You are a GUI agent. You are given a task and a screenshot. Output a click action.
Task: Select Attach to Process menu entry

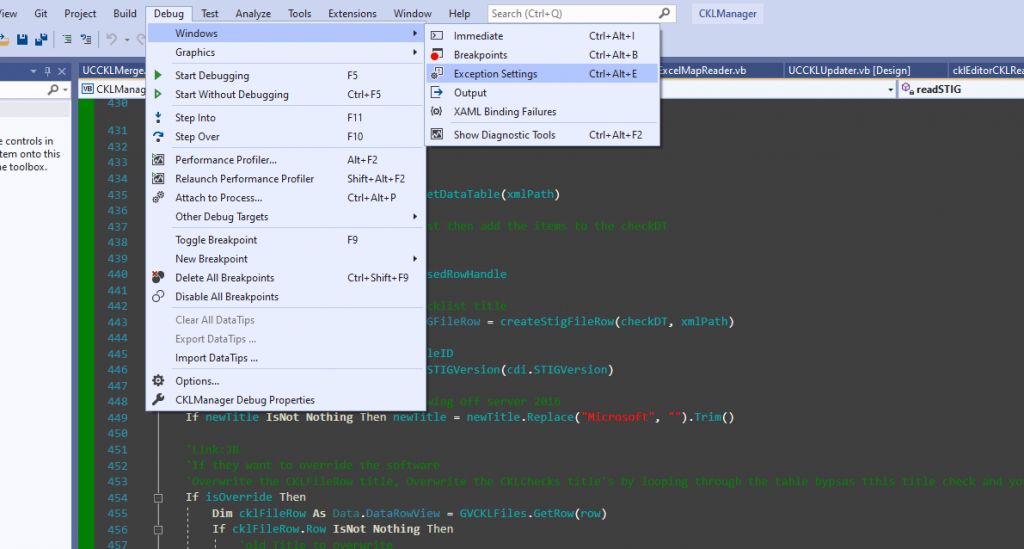point(287,197)
